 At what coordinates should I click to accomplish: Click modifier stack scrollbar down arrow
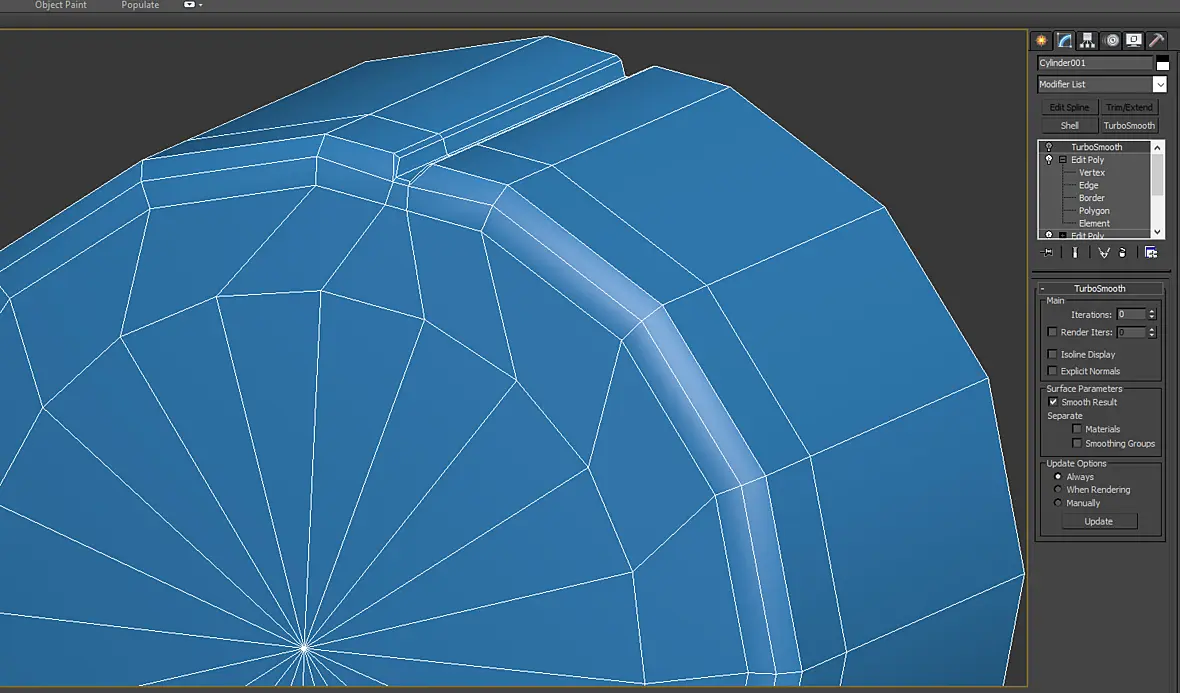click(1157, 233)
